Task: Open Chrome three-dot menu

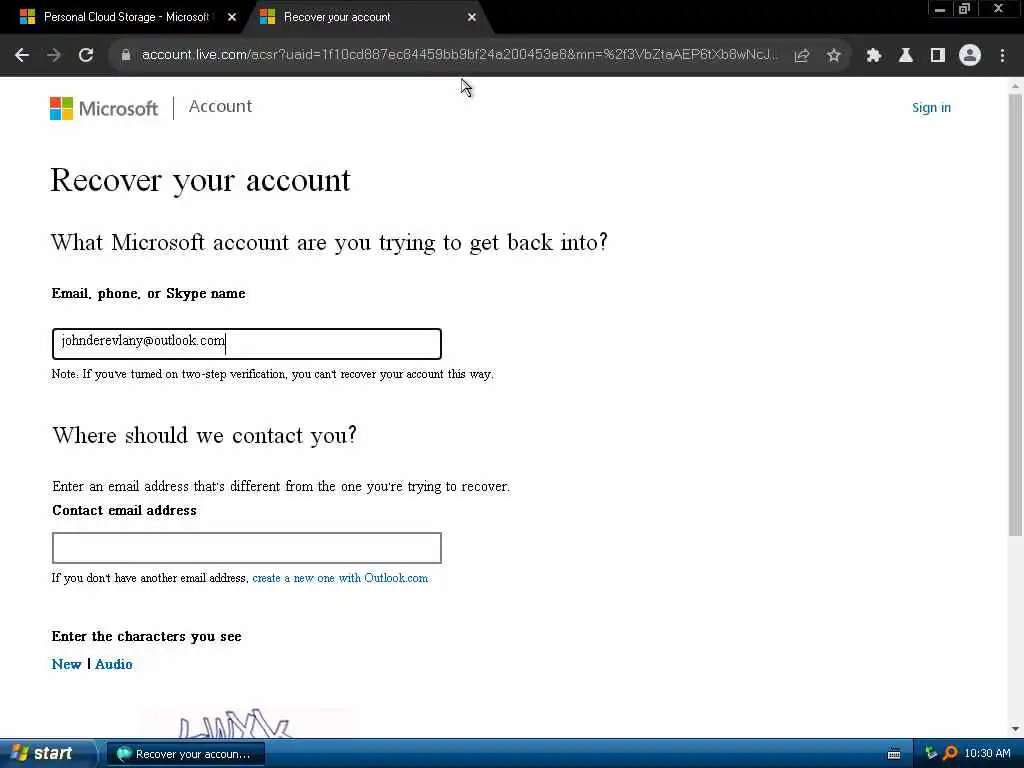Action: click(1002, 56)
